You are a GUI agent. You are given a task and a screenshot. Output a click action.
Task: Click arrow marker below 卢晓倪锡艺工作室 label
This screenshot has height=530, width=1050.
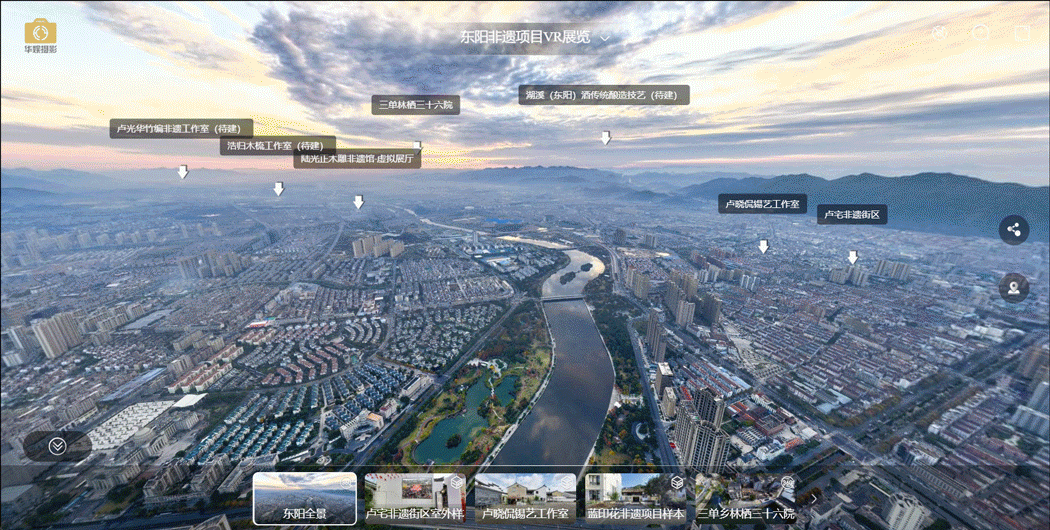(763, 246)
